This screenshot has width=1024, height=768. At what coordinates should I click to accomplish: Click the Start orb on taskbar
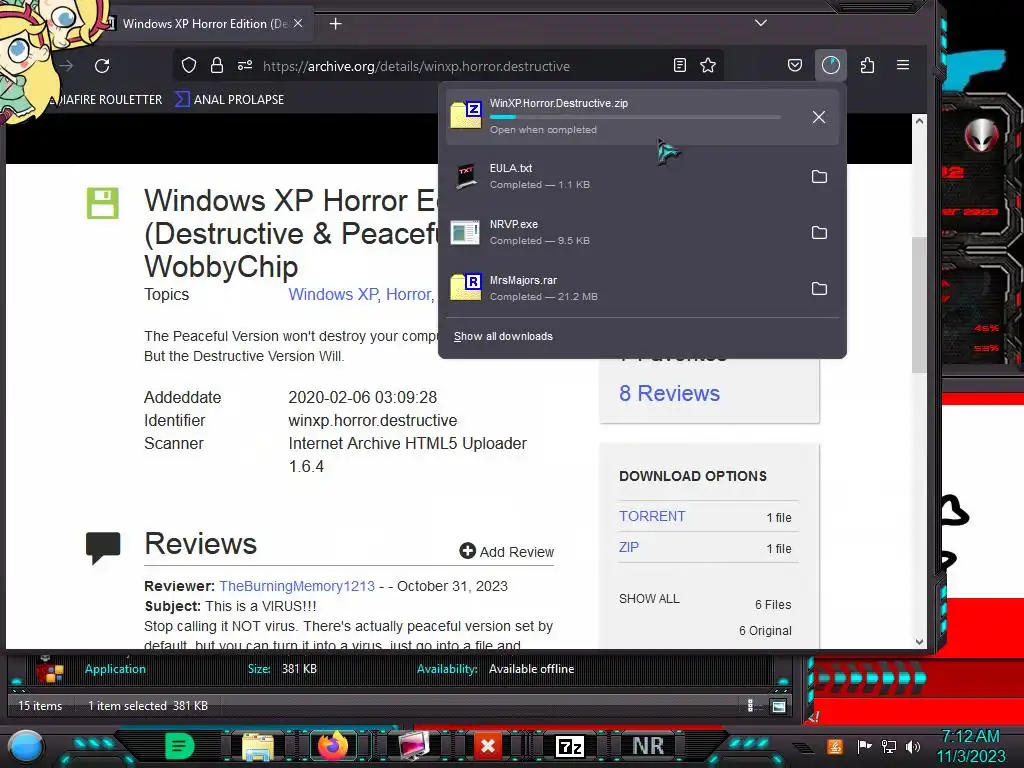point(26,746)
